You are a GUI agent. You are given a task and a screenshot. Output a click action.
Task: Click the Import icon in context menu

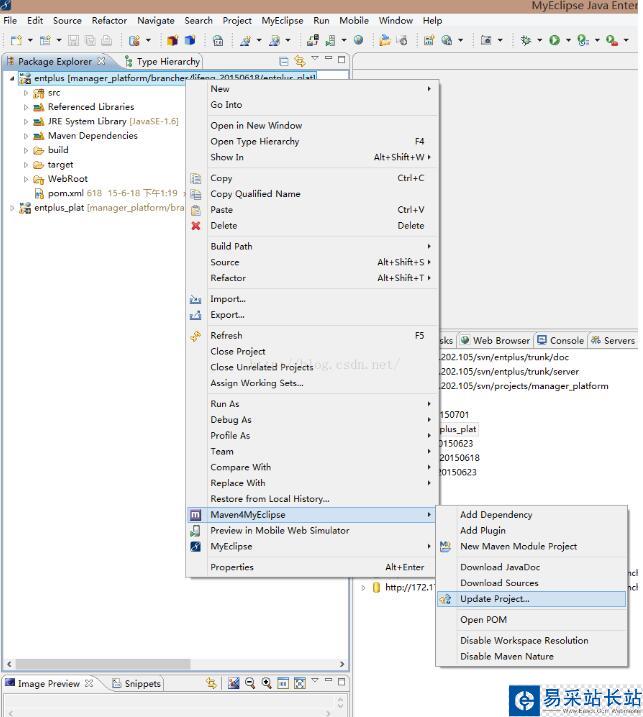click(x=195, y=300)
